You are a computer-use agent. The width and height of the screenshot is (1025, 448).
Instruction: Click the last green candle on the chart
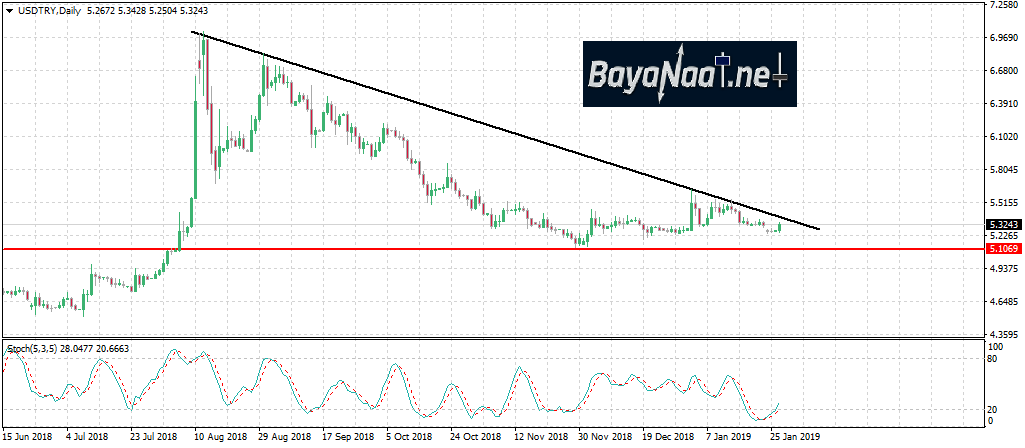click(x=779, y=227)
